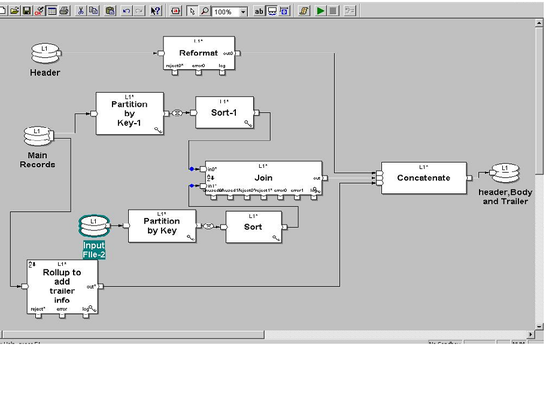Click the vertical scrollbar up arrow

point(539,23)
